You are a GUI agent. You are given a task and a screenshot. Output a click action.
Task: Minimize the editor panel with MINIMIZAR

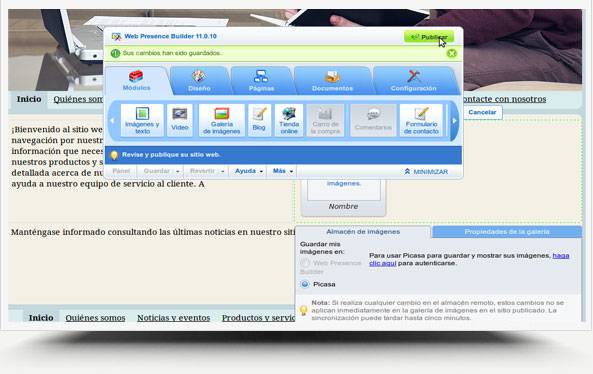tap(426, 172)
